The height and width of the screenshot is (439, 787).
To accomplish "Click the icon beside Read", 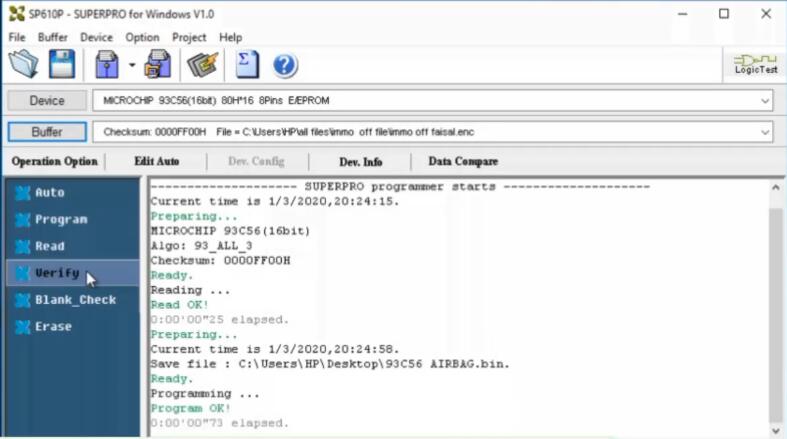I will point(23,246).
